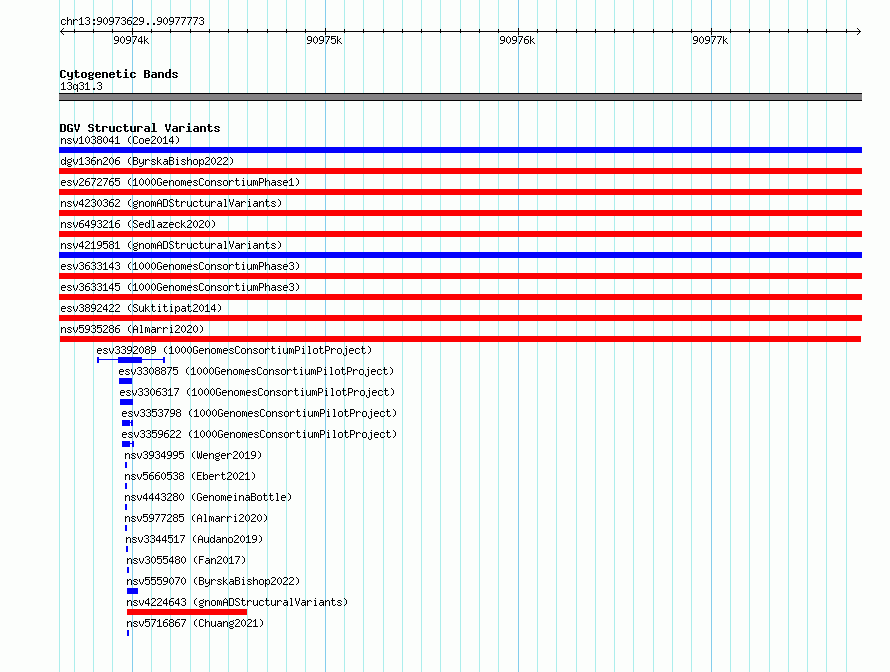Viewport: 890px width, 672px height.
Task: Open nsv5977285 (Almarri2020) variant
Action: pyautogui.click(x=196, y=518)
